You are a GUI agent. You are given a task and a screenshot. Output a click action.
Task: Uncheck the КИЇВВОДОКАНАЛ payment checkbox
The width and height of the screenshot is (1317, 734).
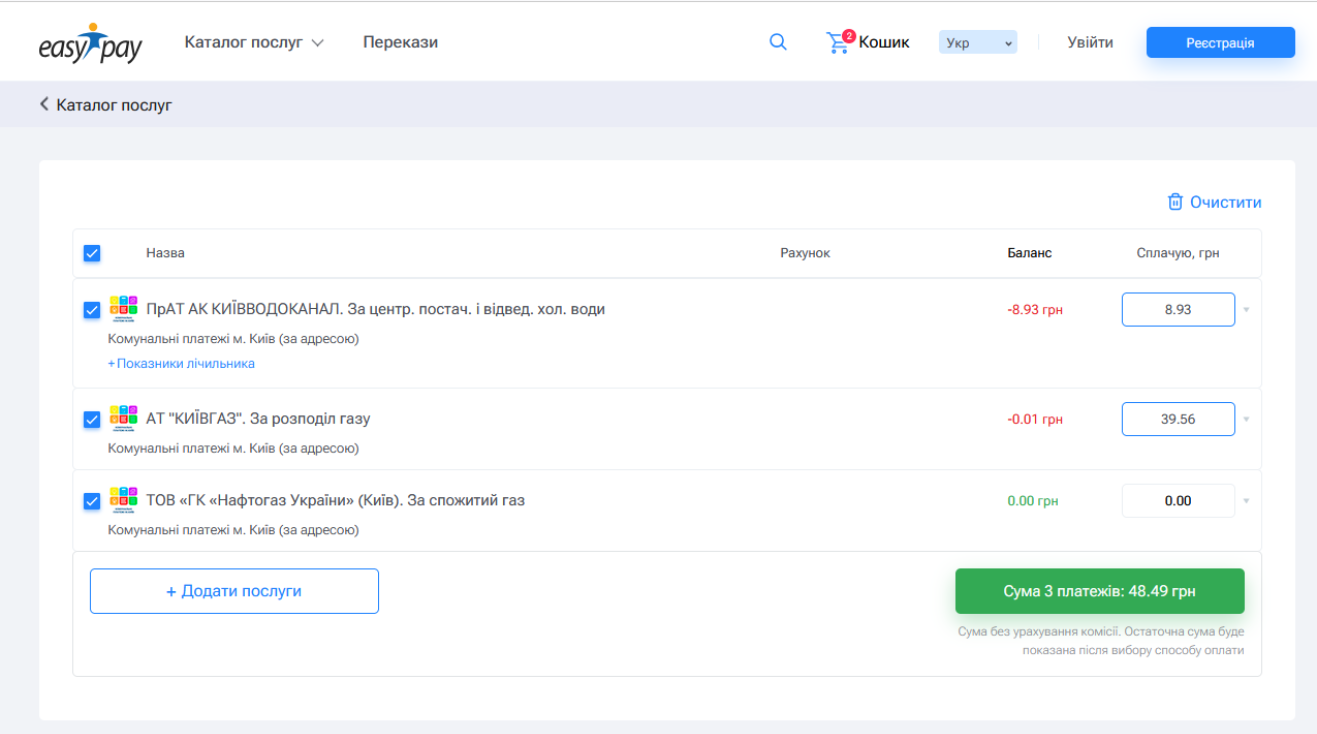coord(92,310)
